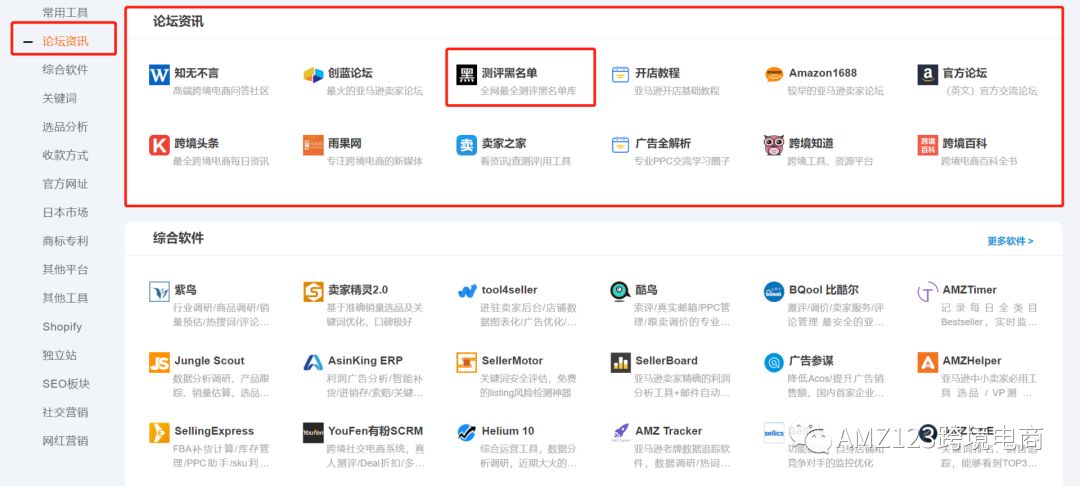Viewport: 1080px width, 486px height.
Task: Open the 知无不言 title link
Action: click(196, 73)
